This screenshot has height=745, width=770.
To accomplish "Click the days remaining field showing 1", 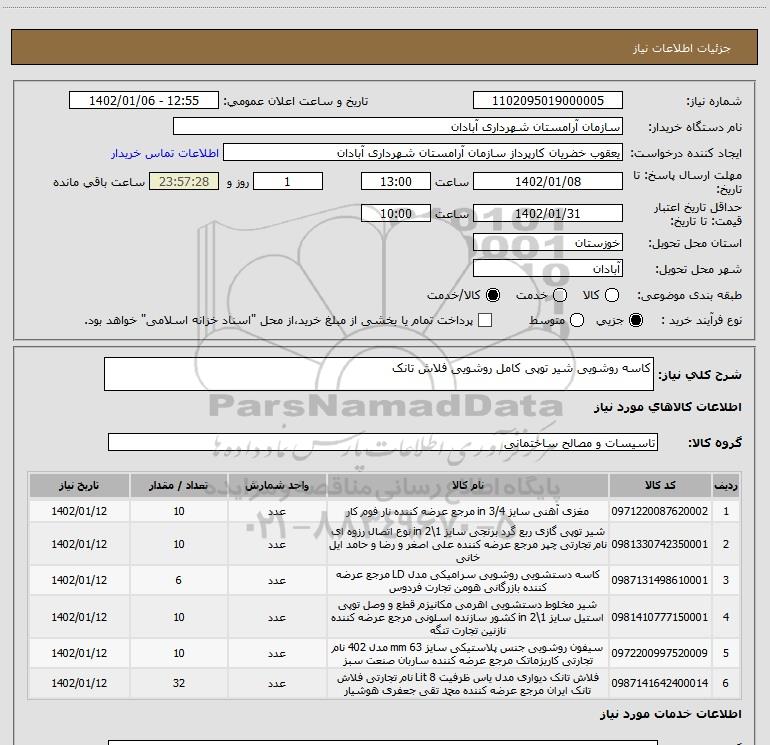I will (288, 181).
